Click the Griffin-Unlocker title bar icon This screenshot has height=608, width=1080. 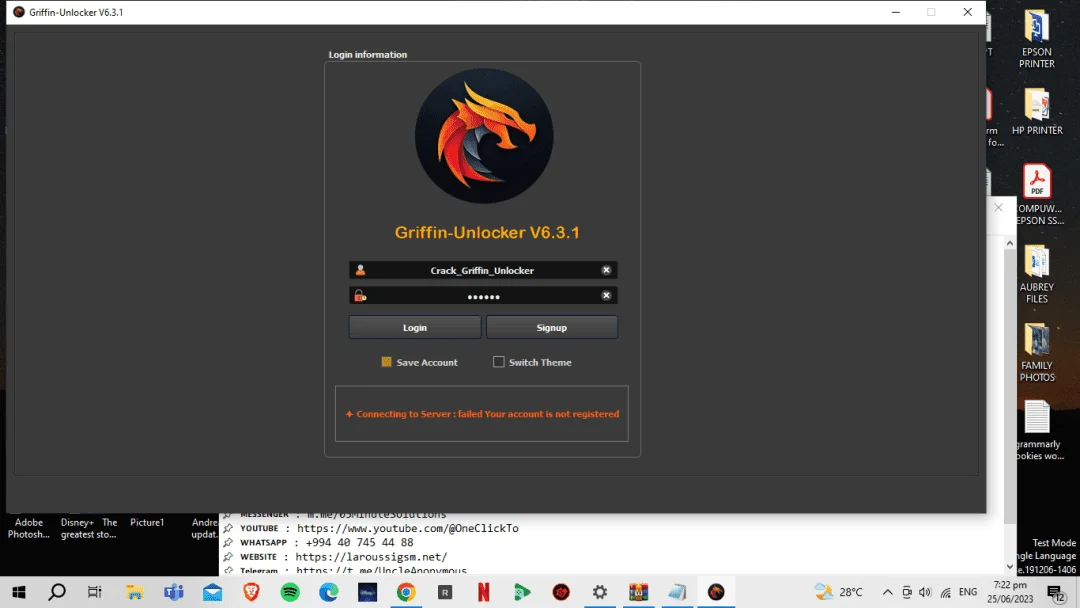[19, 12]
